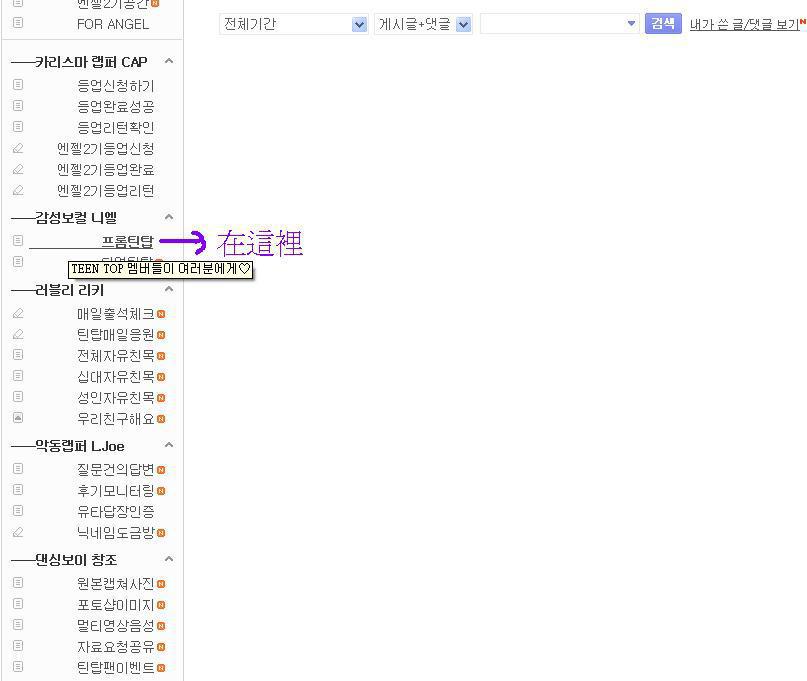The width and height of the screenshot is (807, 681).
Task: Open the 엔젤2기등업완료 board
Action: point(106,169)
